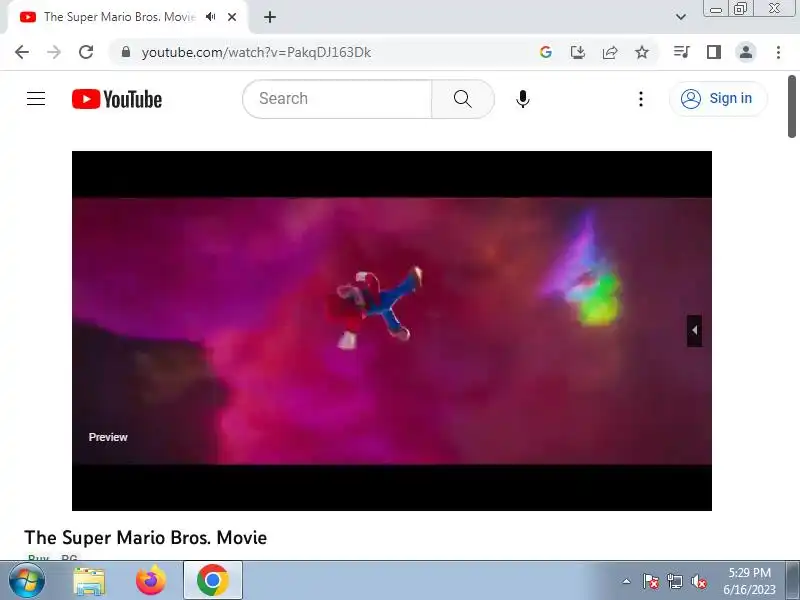The image size is (800, 600).
Task: Click the volume tray speaker icon
Action: tap(699, 581)
